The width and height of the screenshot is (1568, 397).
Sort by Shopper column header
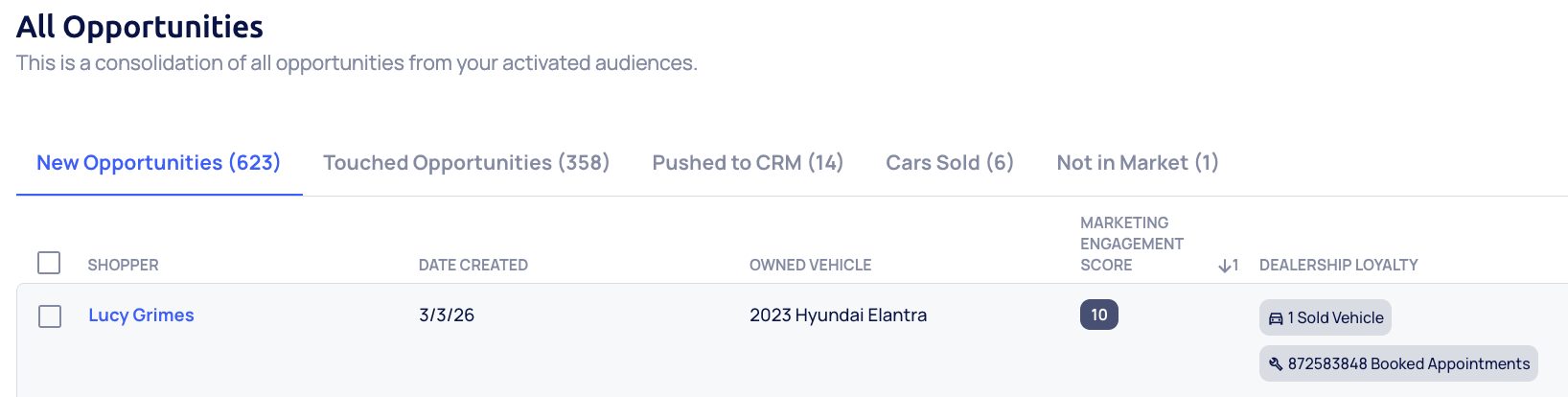point(123,266)
